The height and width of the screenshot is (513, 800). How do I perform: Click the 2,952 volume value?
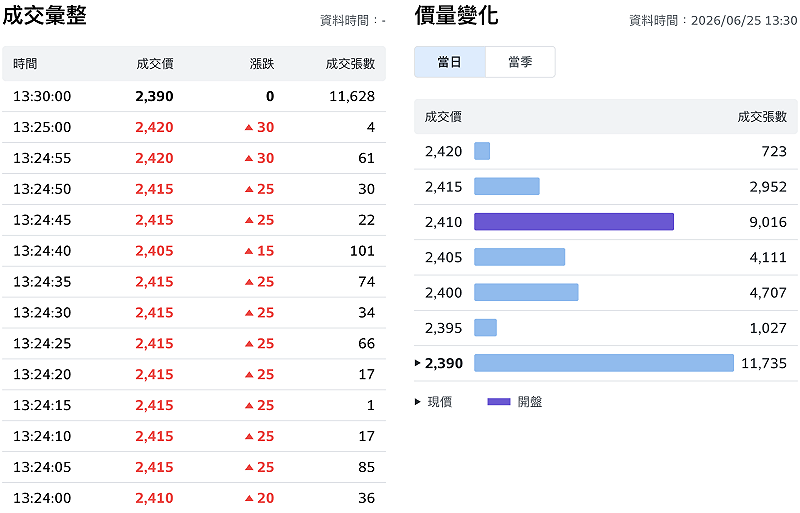point(768,187)
